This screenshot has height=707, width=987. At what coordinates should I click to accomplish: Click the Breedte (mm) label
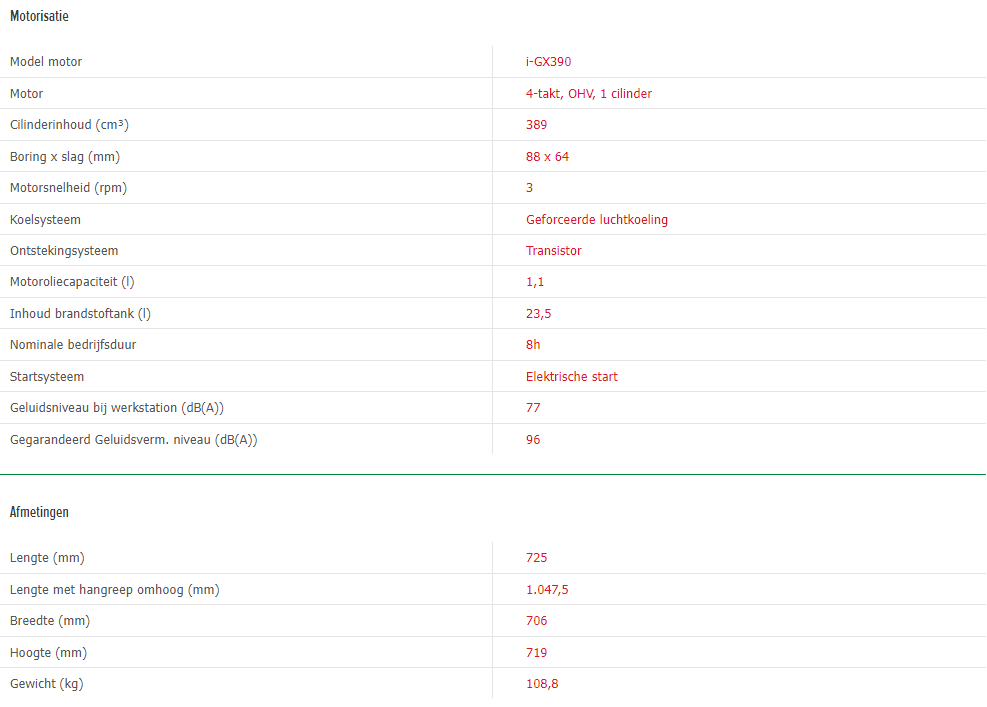[50, 621]
